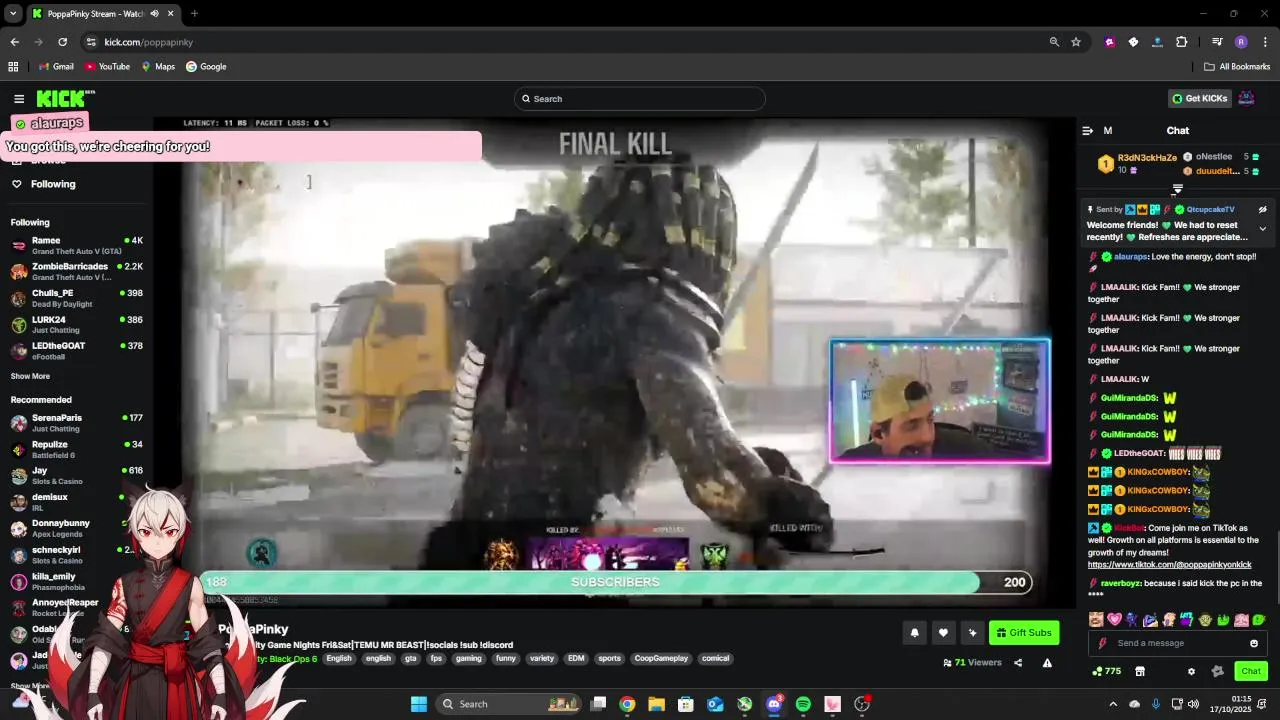Open the 775 channel points balance
The width and height of the screenshot is (1280, 720).
point(1106,671)
